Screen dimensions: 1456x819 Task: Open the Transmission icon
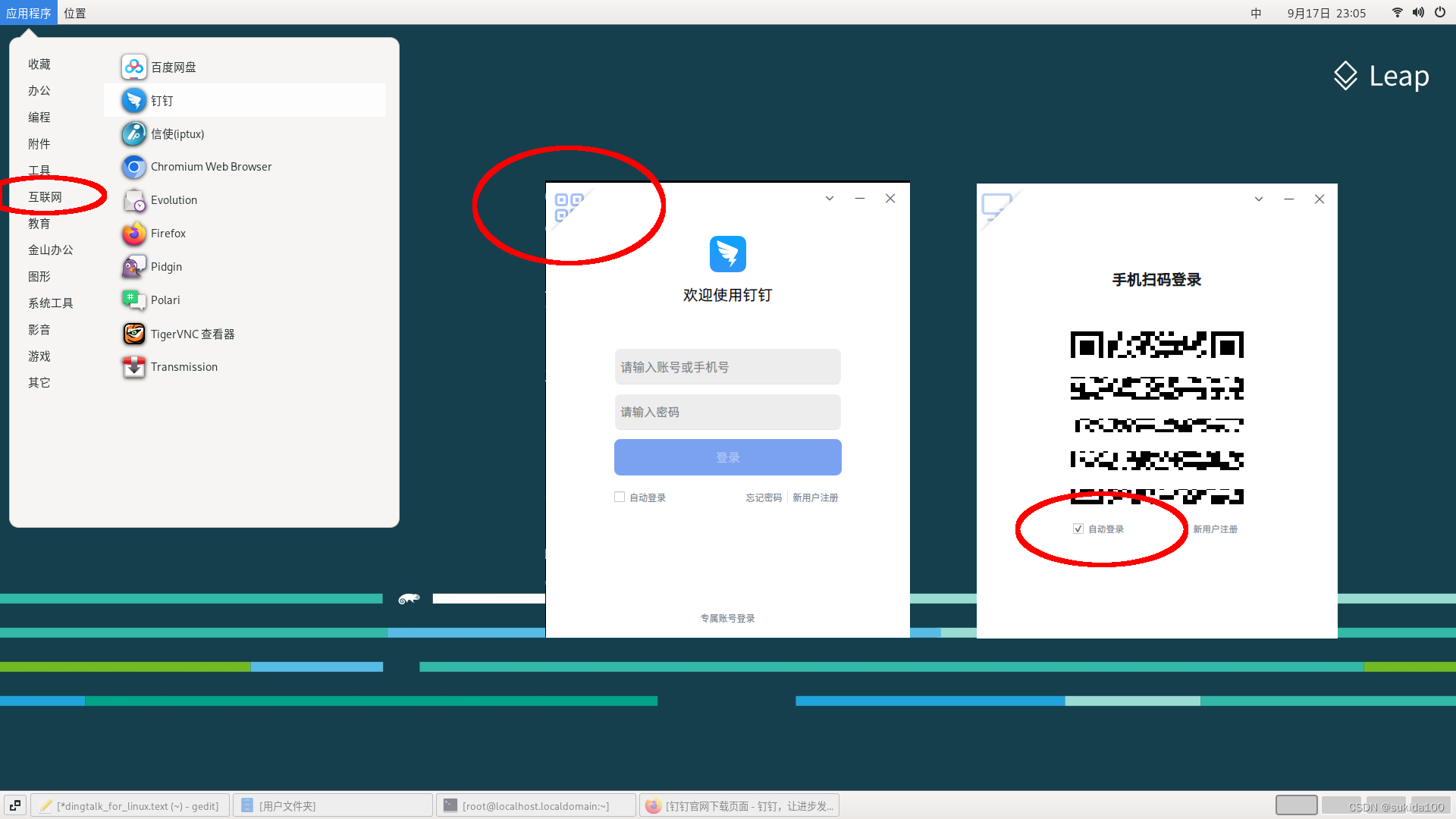click(x=133, y=367)
